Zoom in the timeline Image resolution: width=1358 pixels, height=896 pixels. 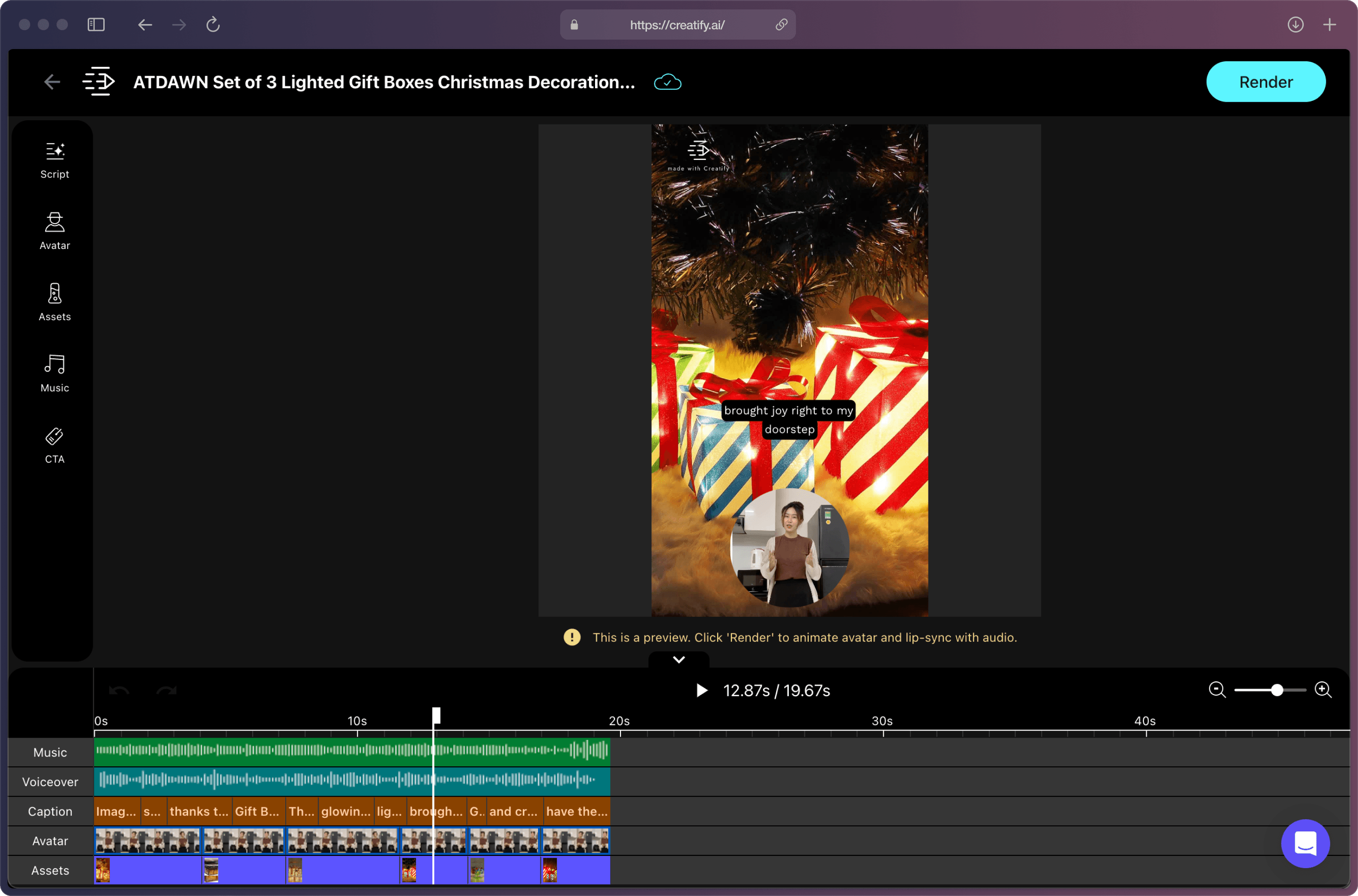click(x=1323, y=690)
